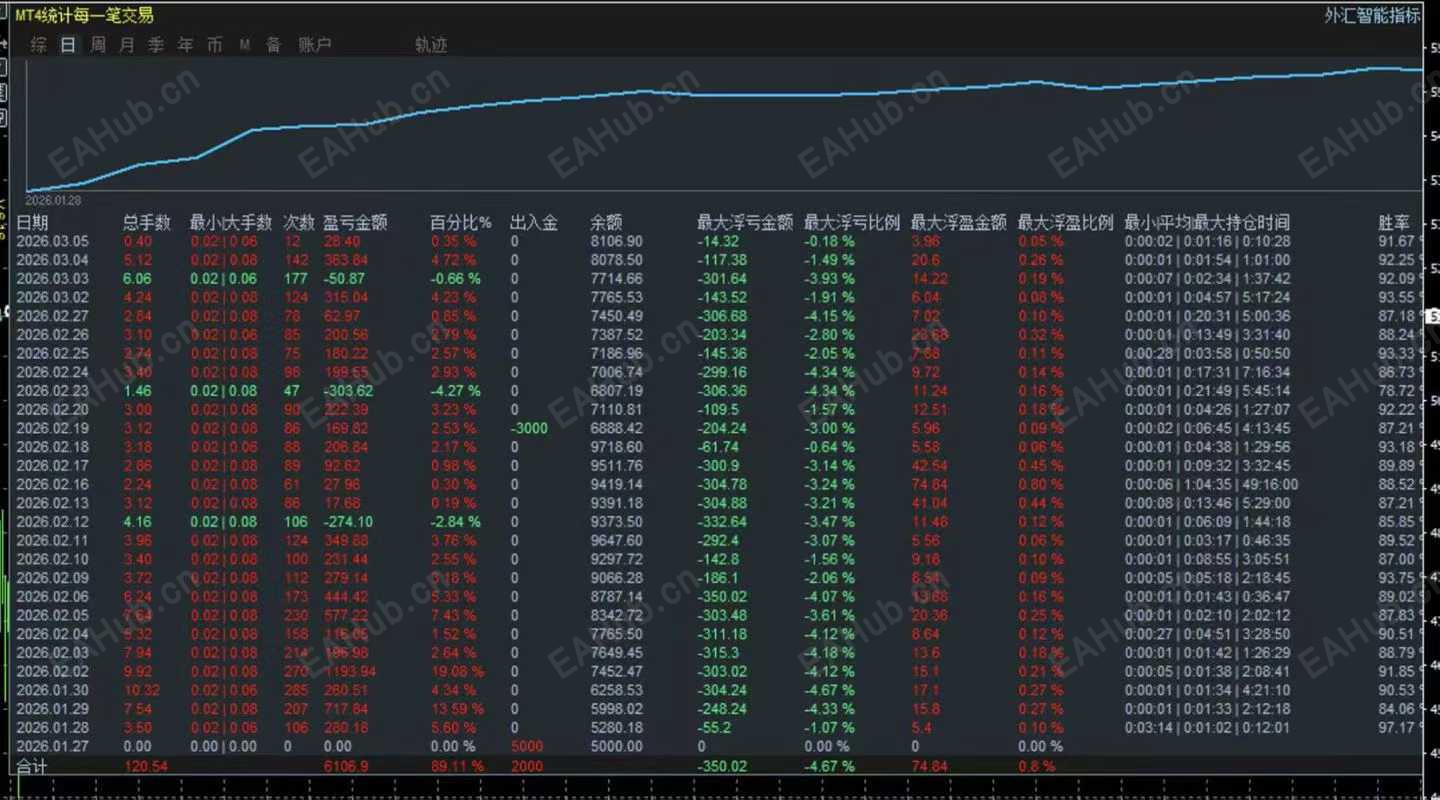This screenshot has height=800, width=1440.
Task: Open the 备 notes tab
Action: pyautogui.click(x=273, y=44)
